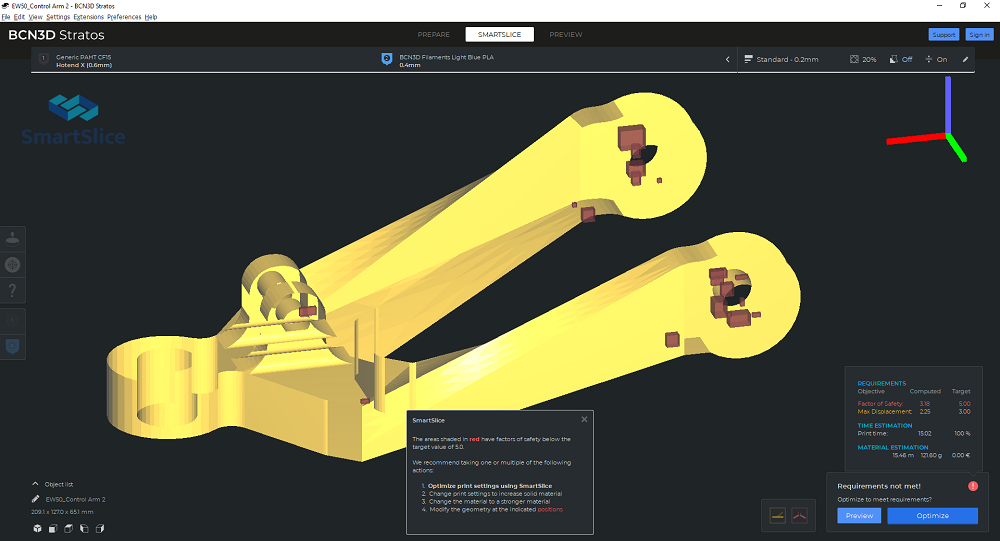Click the extruder 2 shield icon
Viewport: 1000px width, 541px height.
(386, 59)
